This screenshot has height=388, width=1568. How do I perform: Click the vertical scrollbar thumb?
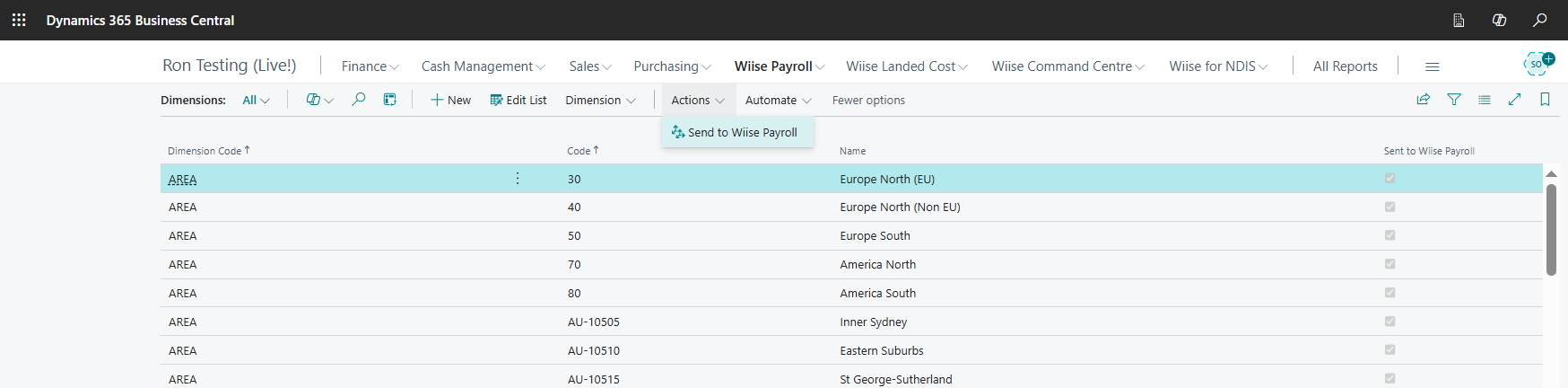point(1551,230)
